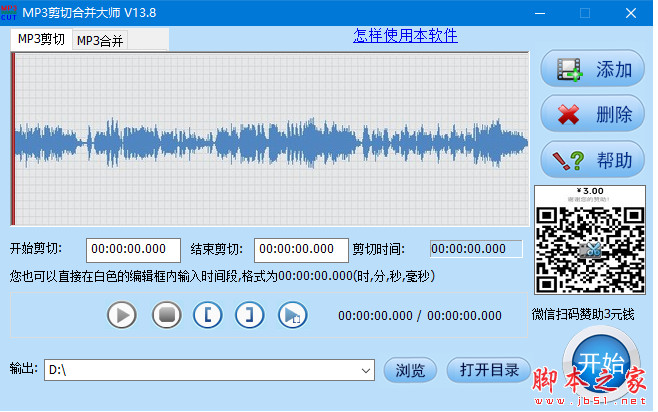Focus the 结束剪切 time field
The height and width of the screenshot is (412, 658).
pos(301,250)
